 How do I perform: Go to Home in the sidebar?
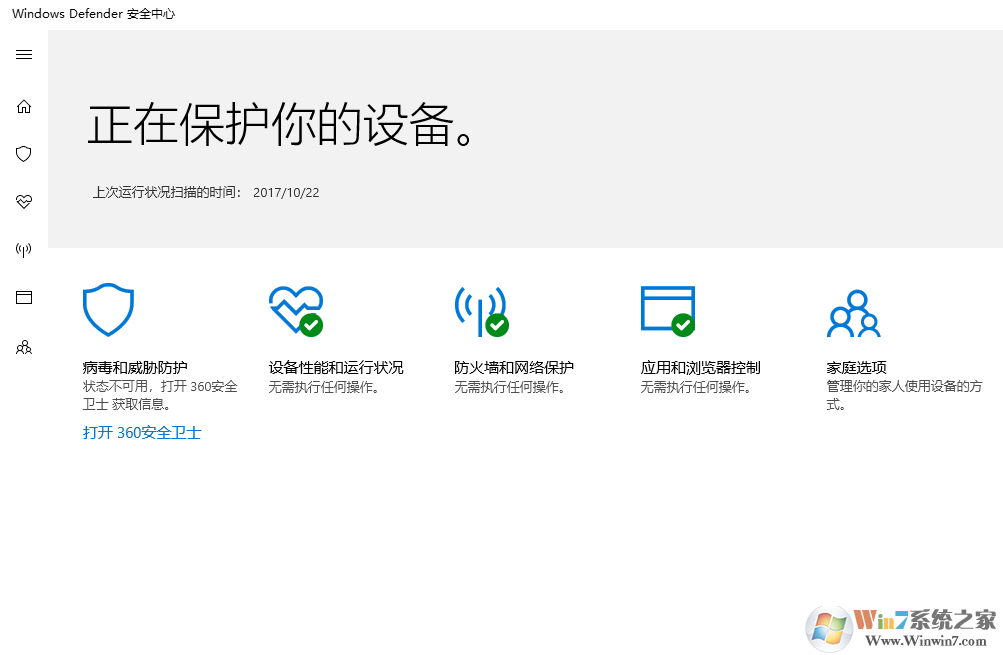pyautogui.click(x=24, y=106)
